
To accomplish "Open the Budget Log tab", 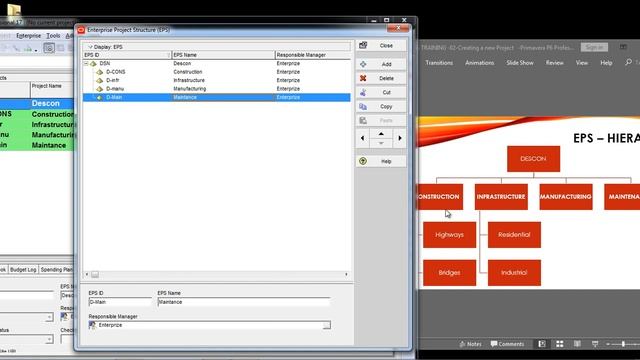I will [23, 269].
